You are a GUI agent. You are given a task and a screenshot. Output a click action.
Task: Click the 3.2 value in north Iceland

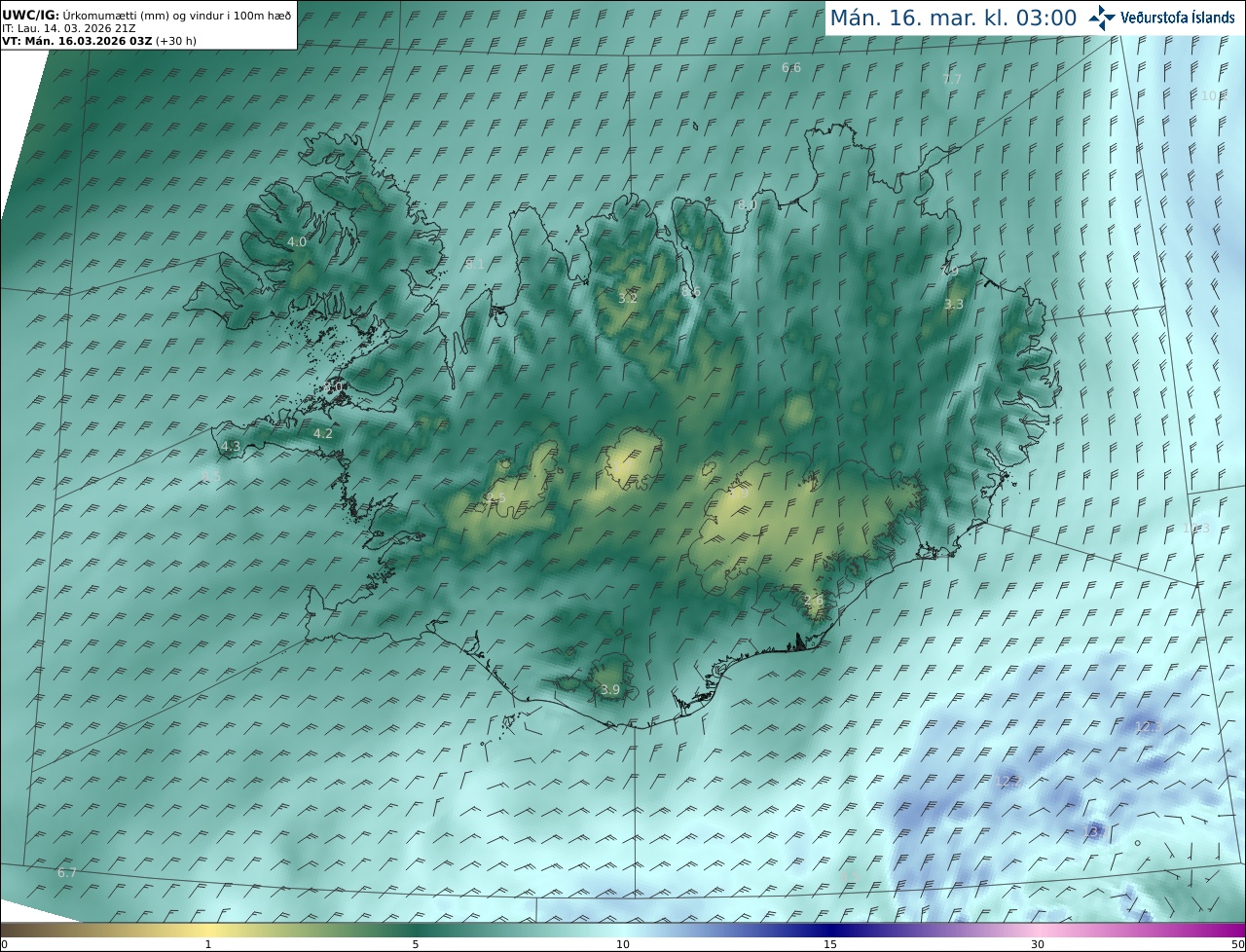(x=628, y=298)
